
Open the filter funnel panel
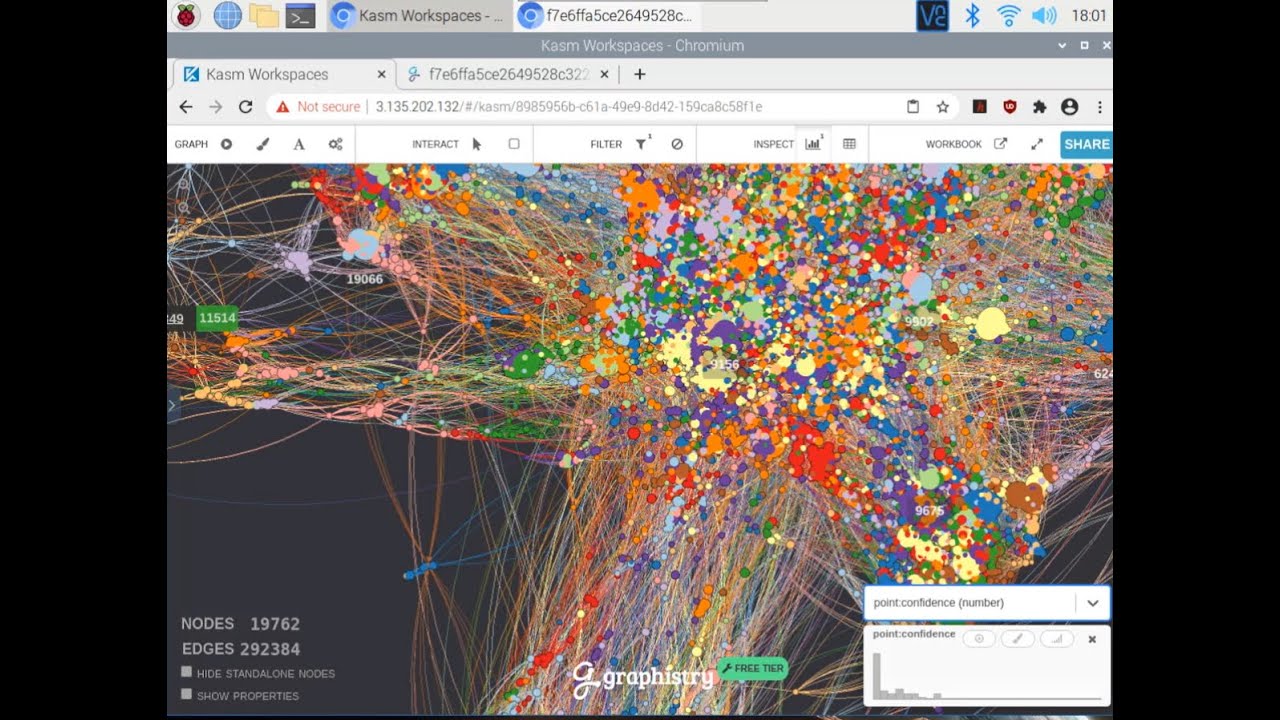click(641, 144)
